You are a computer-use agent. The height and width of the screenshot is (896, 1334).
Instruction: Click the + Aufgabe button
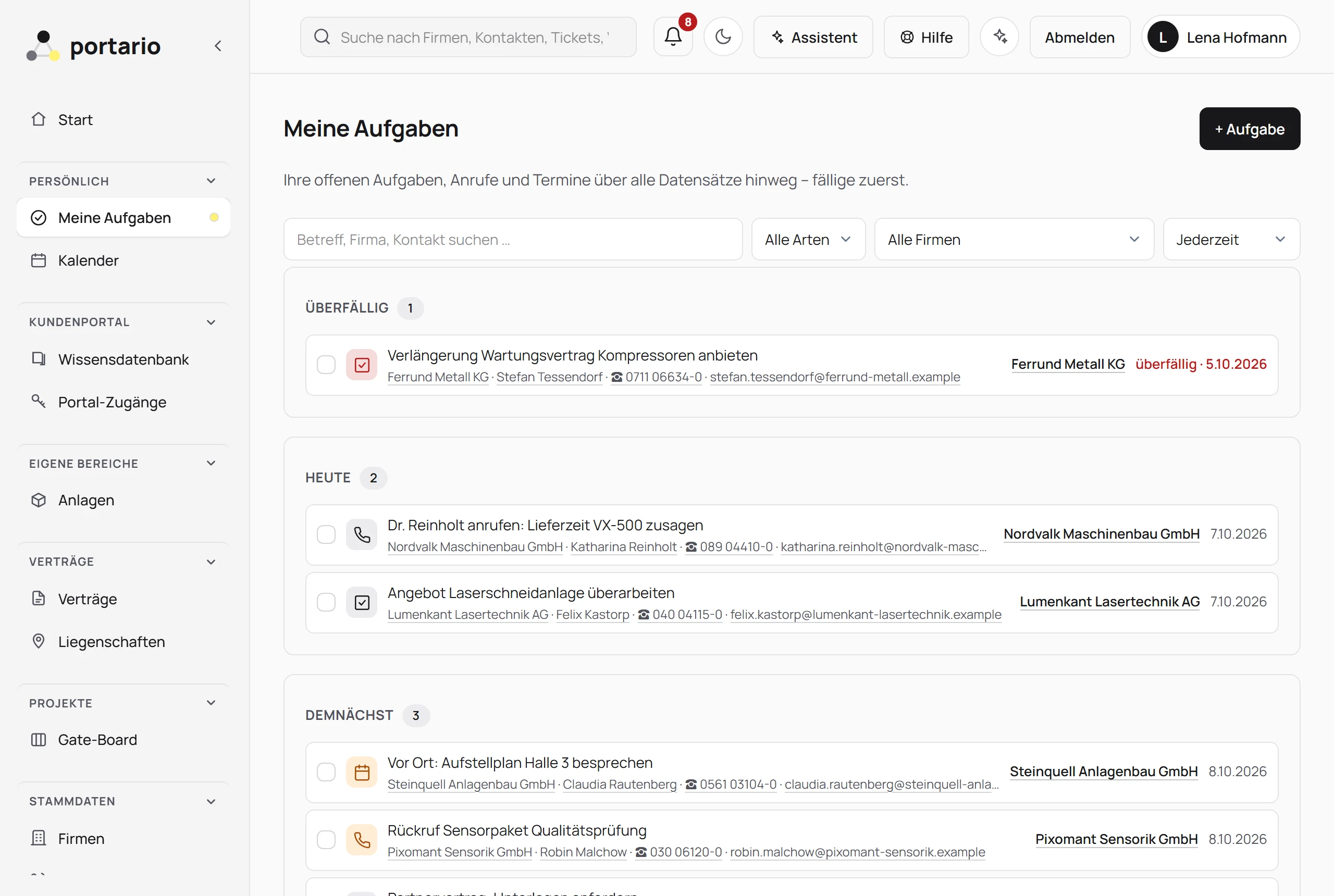coord(1250,129)
